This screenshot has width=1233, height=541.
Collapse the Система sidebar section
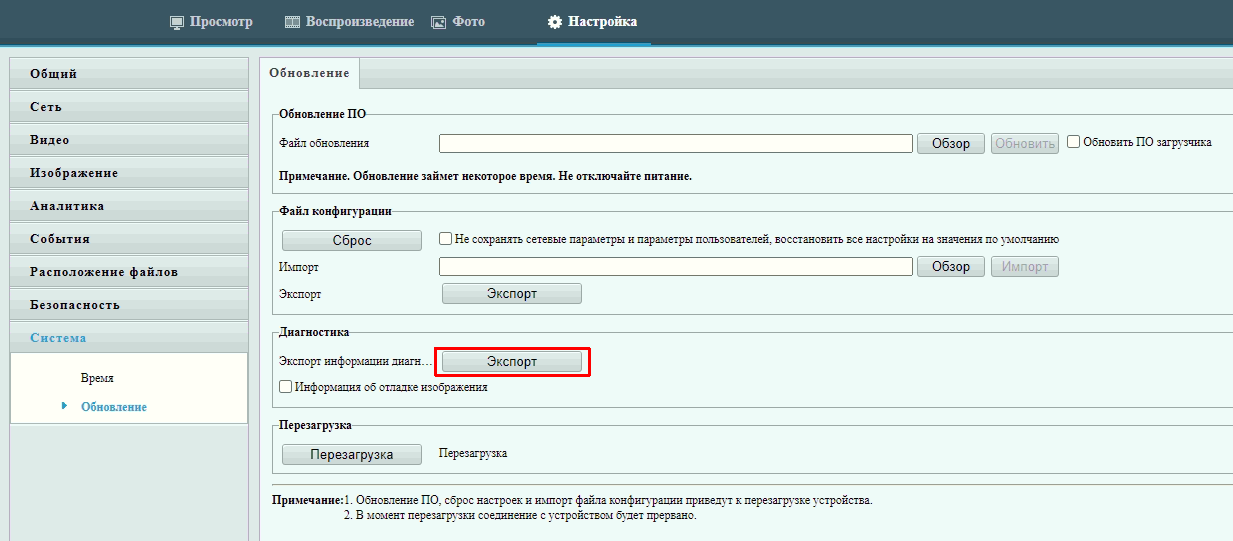pyautogui.click(x=129, y=338)
